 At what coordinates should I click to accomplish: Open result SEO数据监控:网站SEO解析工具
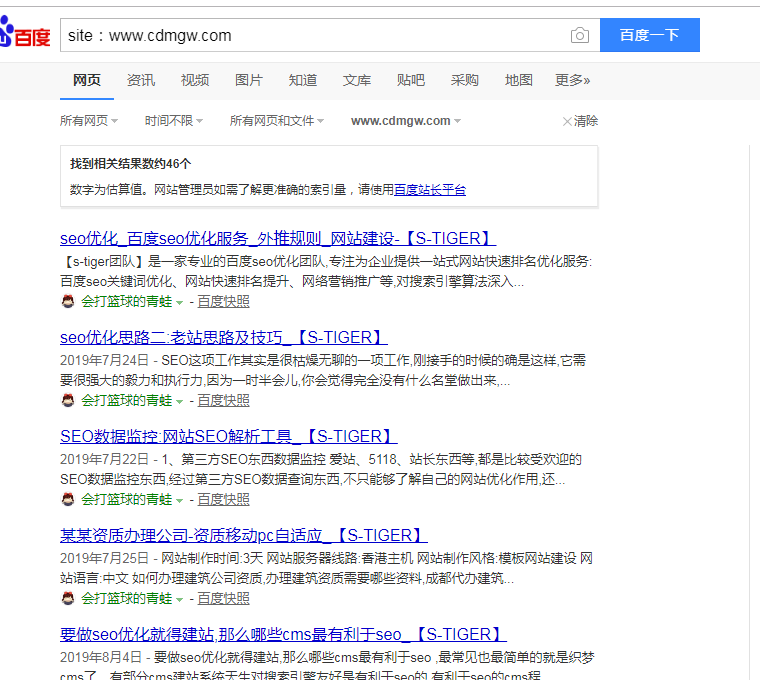point(229,436)
